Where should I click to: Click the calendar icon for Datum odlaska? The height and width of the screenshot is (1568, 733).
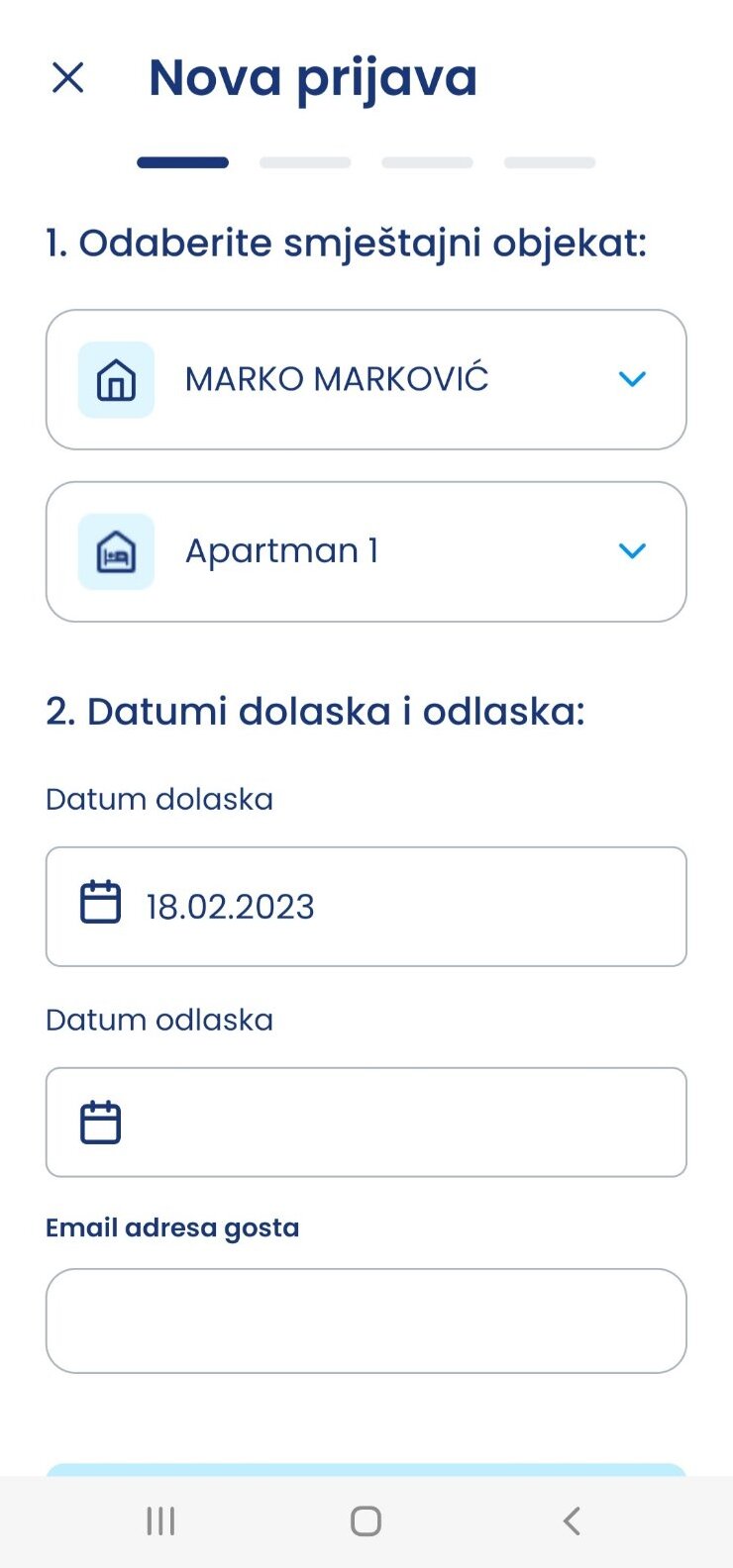click(100, 1123)
